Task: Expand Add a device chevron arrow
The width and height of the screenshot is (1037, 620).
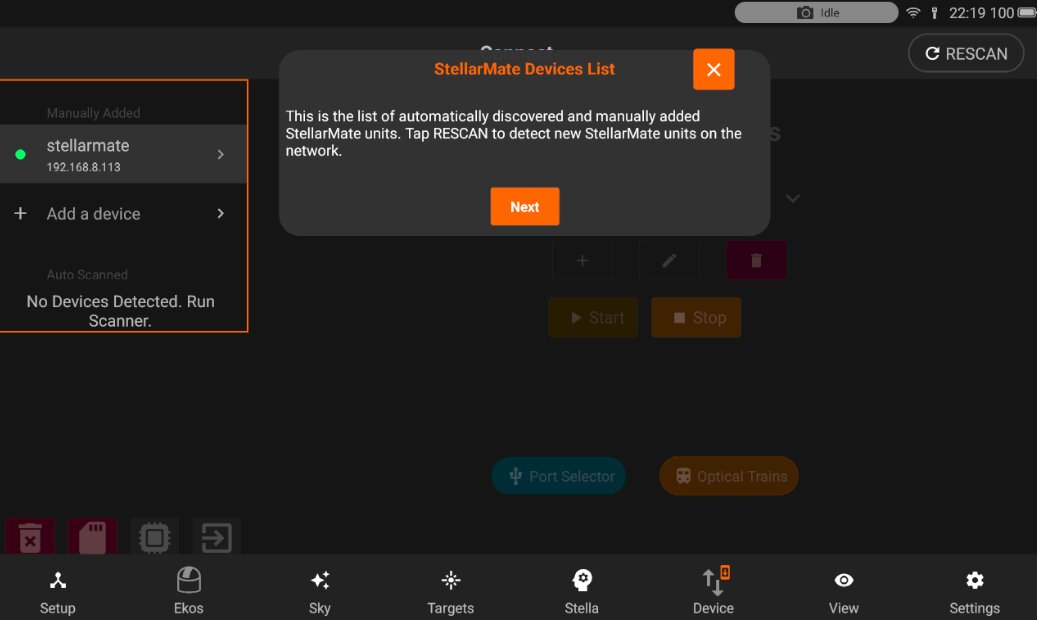Action: click(x=220, y=213)
